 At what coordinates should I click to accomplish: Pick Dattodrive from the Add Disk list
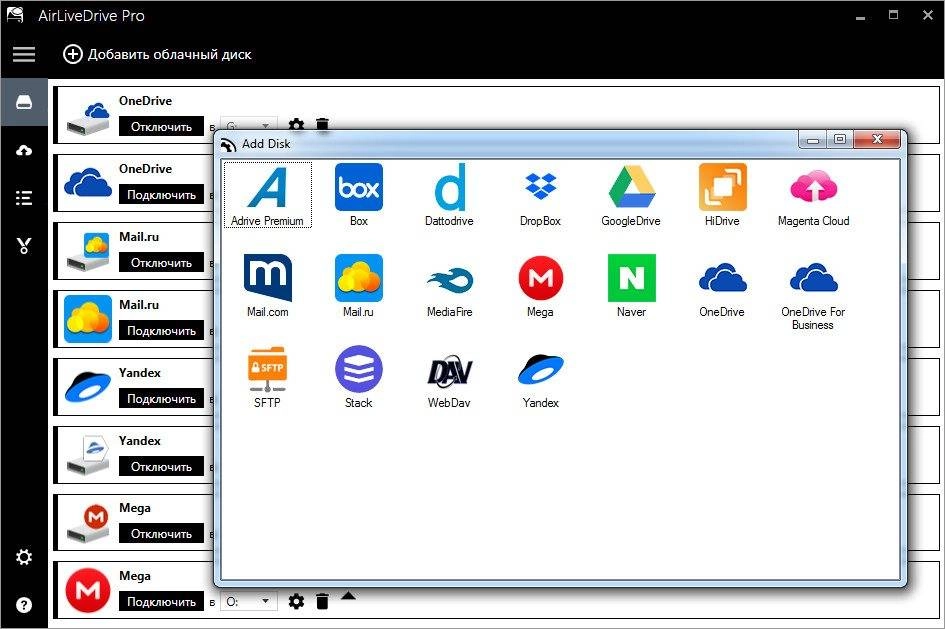pyautogui.click(x=449, y=195)
